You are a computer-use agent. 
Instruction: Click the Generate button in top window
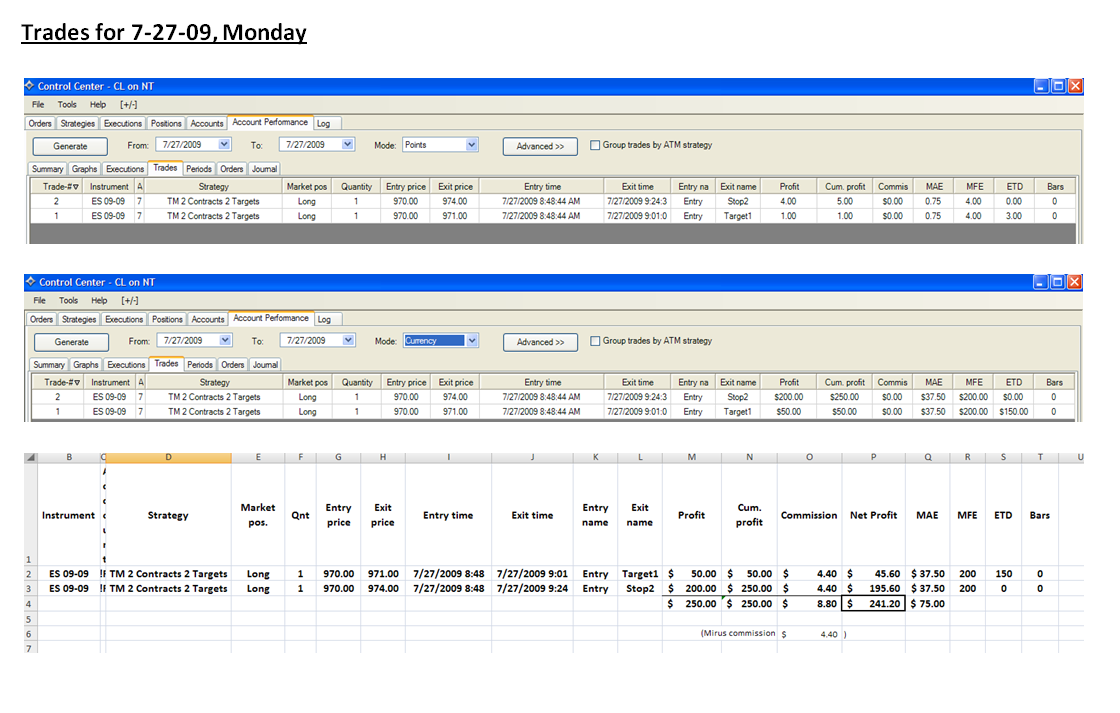pos(70,146)
